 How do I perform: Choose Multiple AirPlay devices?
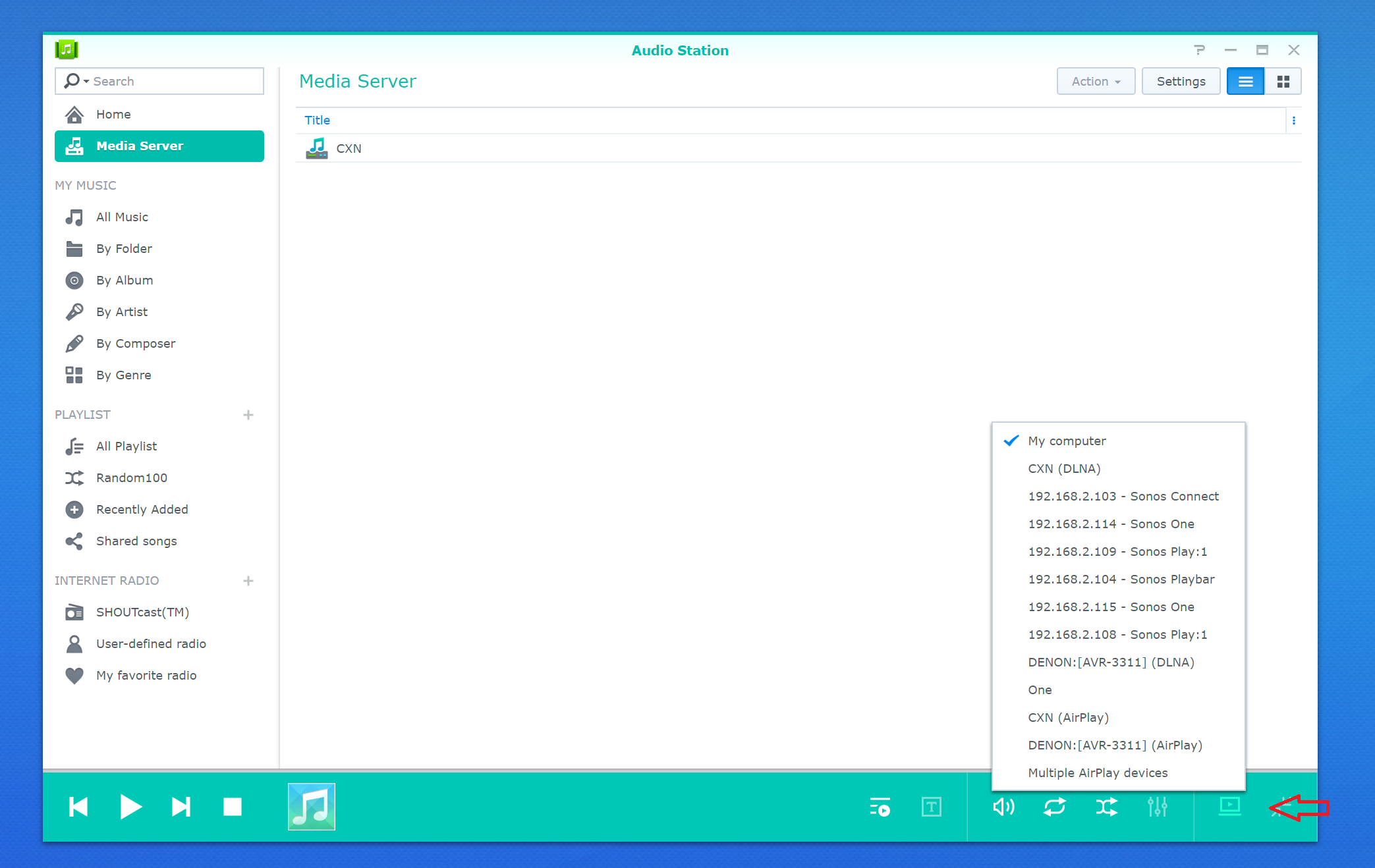[x=1119, y=773]
